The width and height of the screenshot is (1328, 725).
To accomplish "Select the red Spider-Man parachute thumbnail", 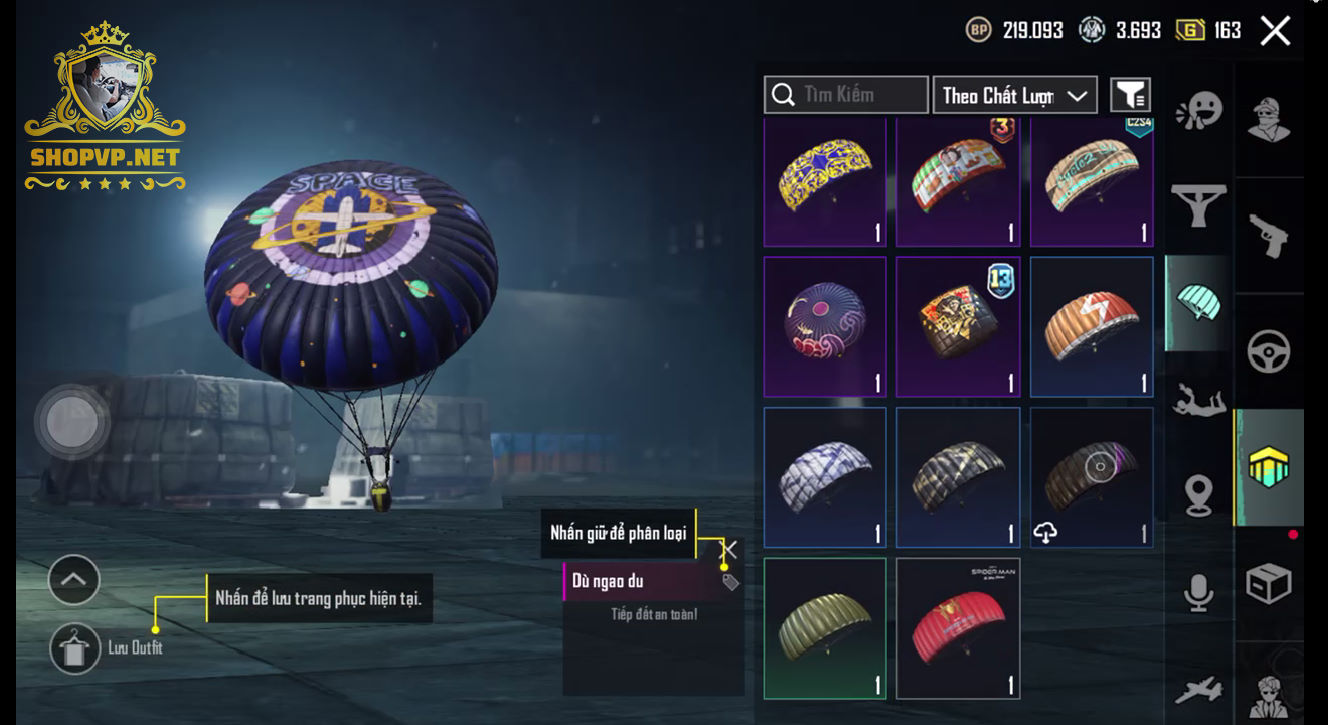I will tap(958, 628).
